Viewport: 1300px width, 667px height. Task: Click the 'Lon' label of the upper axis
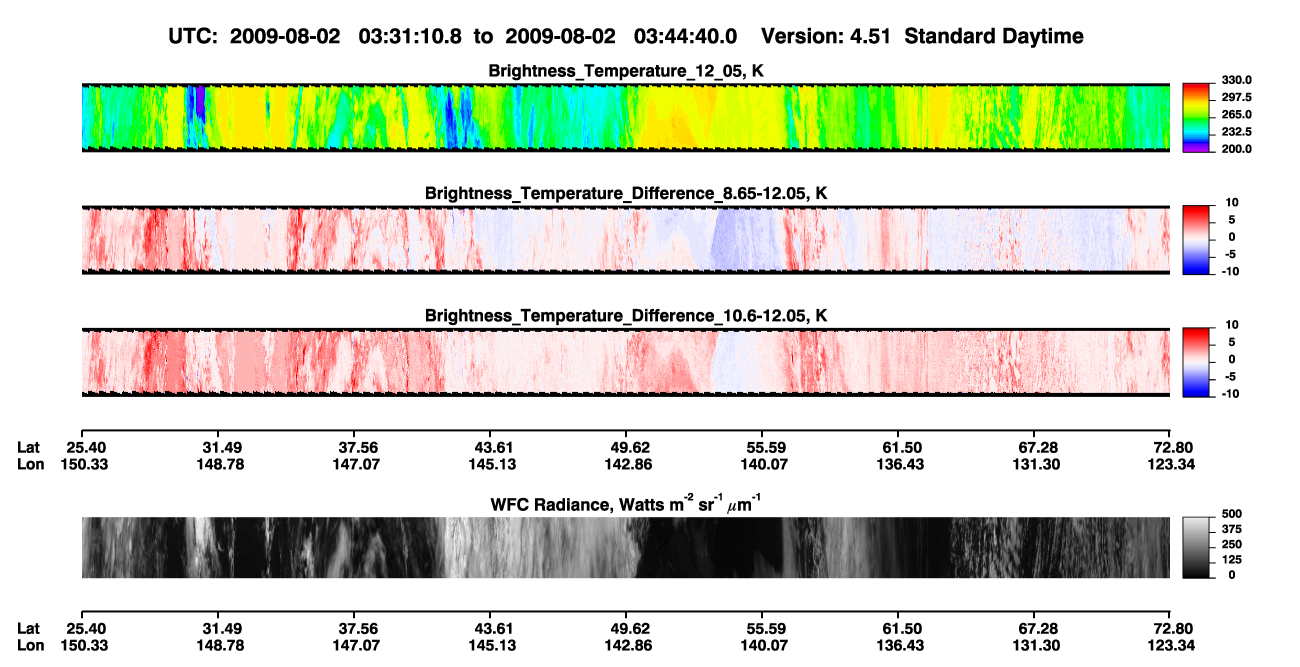tap(31, 464)
